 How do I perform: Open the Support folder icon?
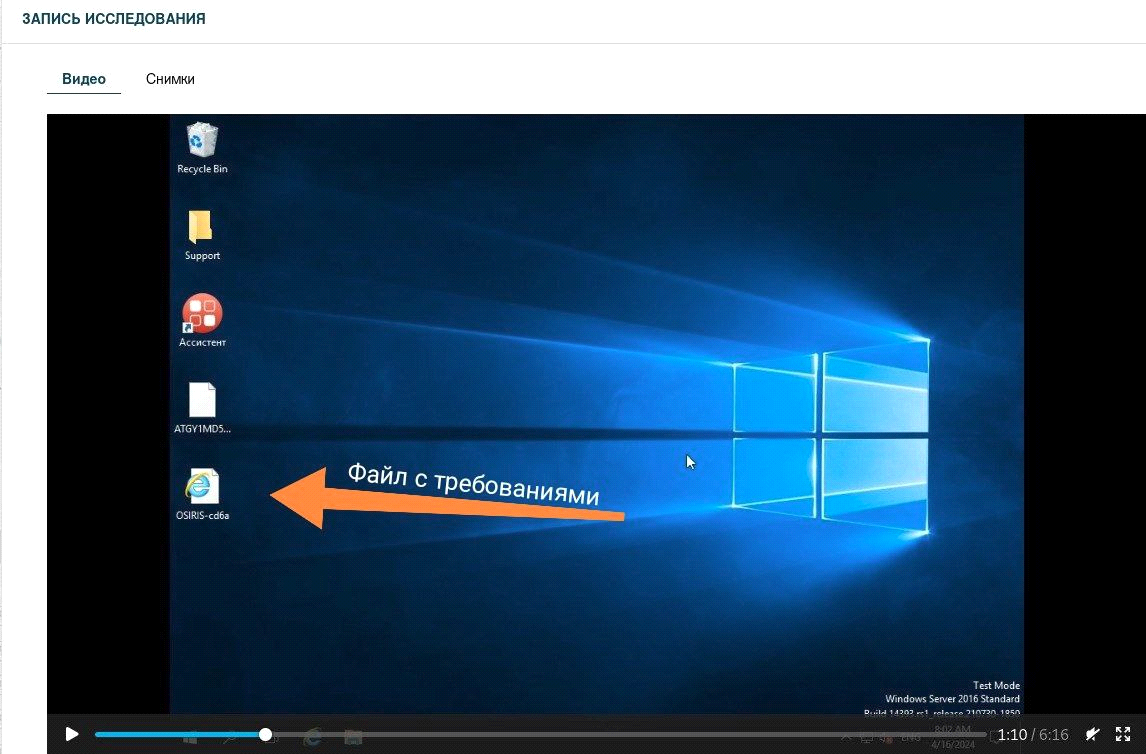[x=202, y=229]
